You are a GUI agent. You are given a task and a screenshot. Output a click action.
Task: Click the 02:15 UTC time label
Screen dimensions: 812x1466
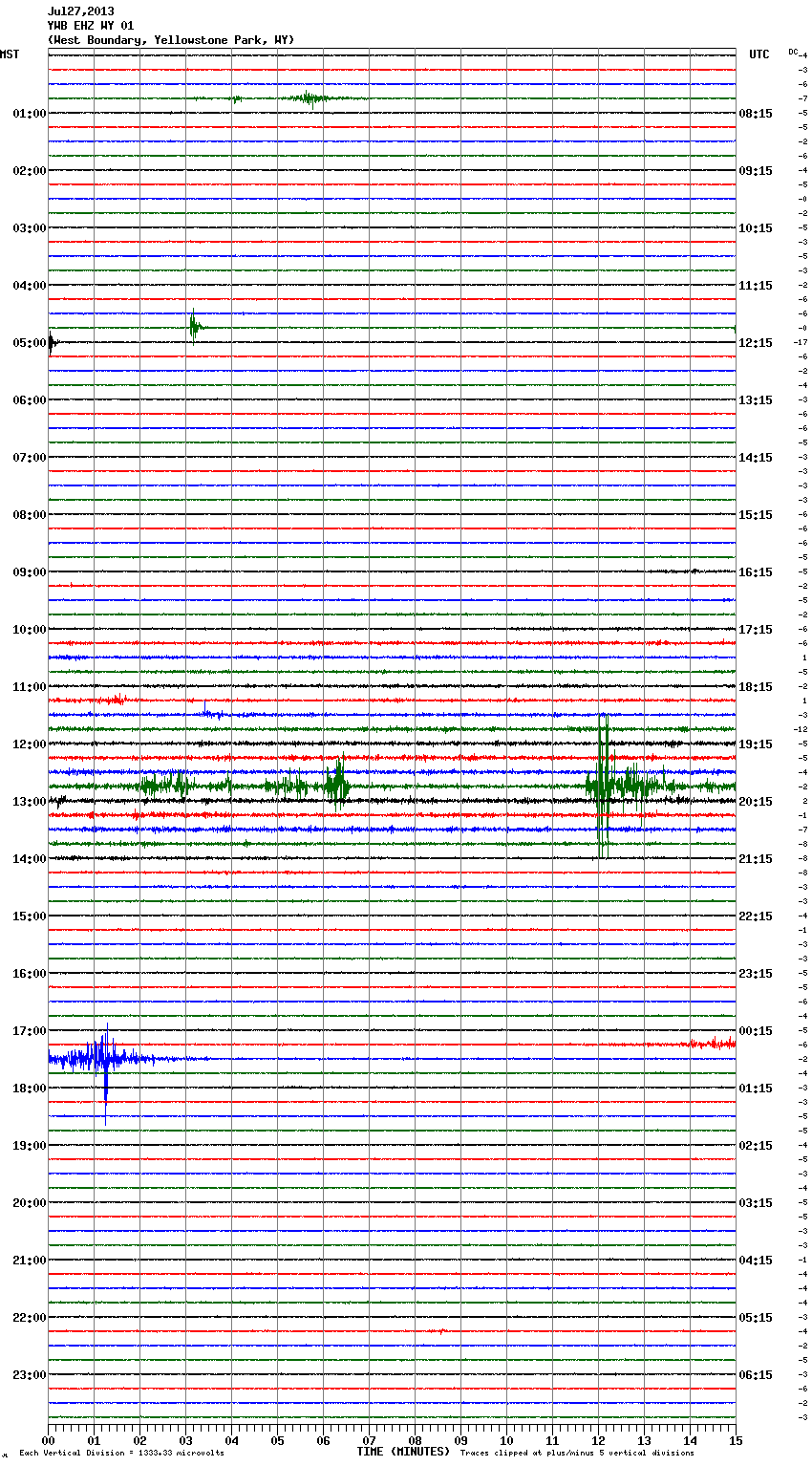(x=756, y=1146)
